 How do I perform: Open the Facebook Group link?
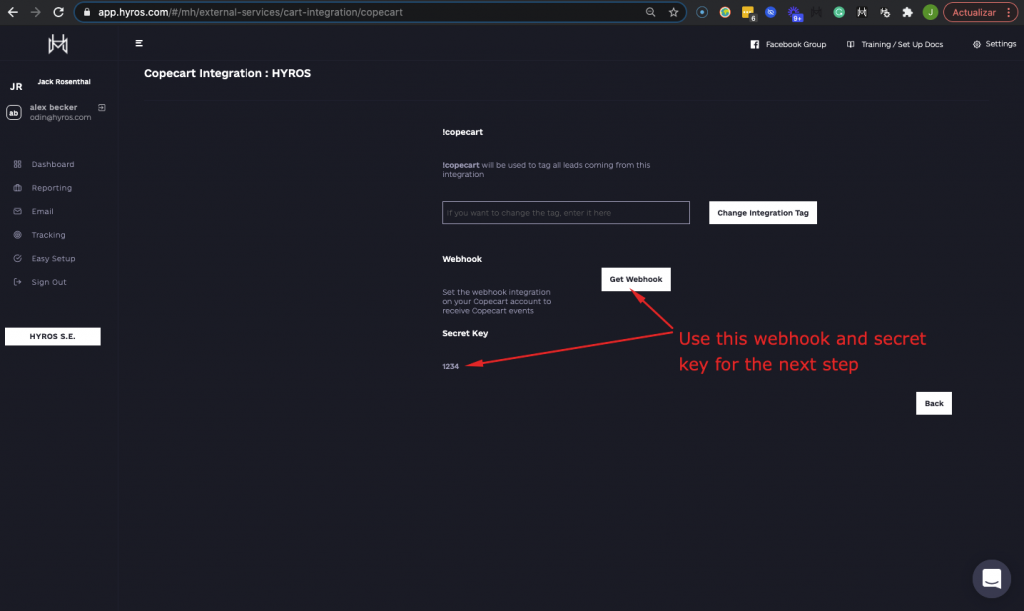795,44
